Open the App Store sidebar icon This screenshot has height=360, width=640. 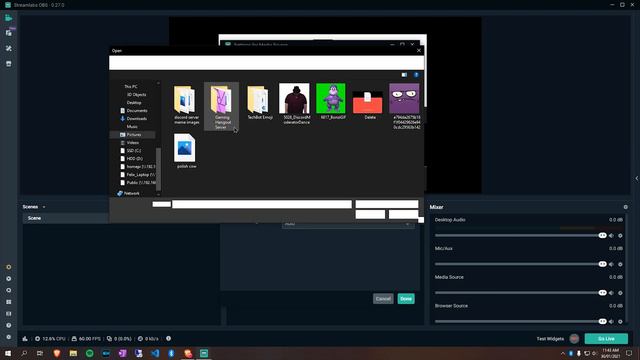pos(9,64)
